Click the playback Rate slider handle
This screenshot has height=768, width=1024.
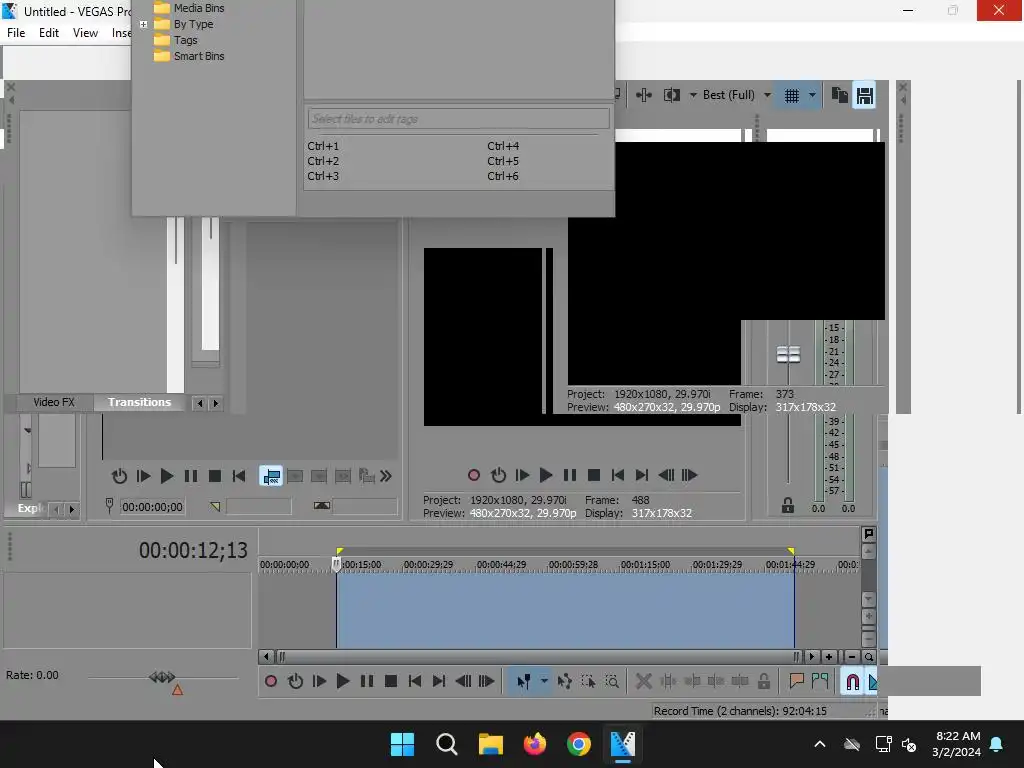click(162, 677)
